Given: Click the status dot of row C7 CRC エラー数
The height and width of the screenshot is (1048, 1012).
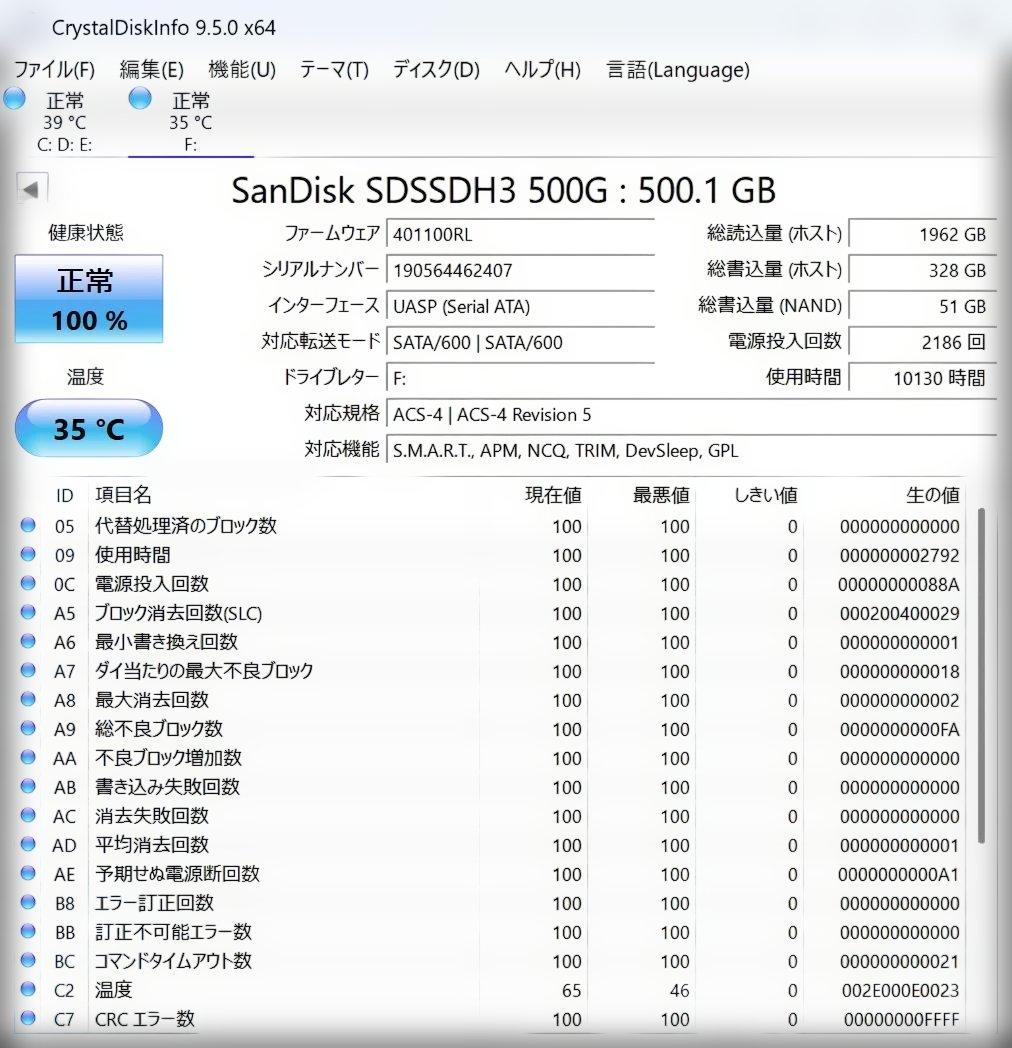Looking at the screenshot, I should coord(28,1018).
